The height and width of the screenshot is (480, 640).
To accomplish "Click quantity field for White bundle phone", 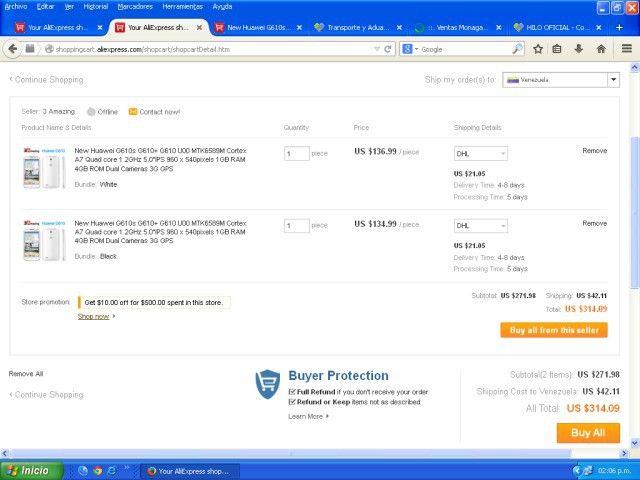I will tap(297, 153).
